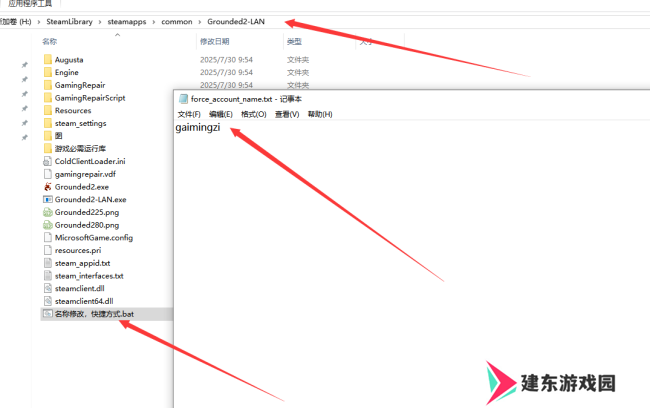650x408 pixels.
Task: Click the Augusta row date 2025/7/30 9:54
Action: click(226, 60)
